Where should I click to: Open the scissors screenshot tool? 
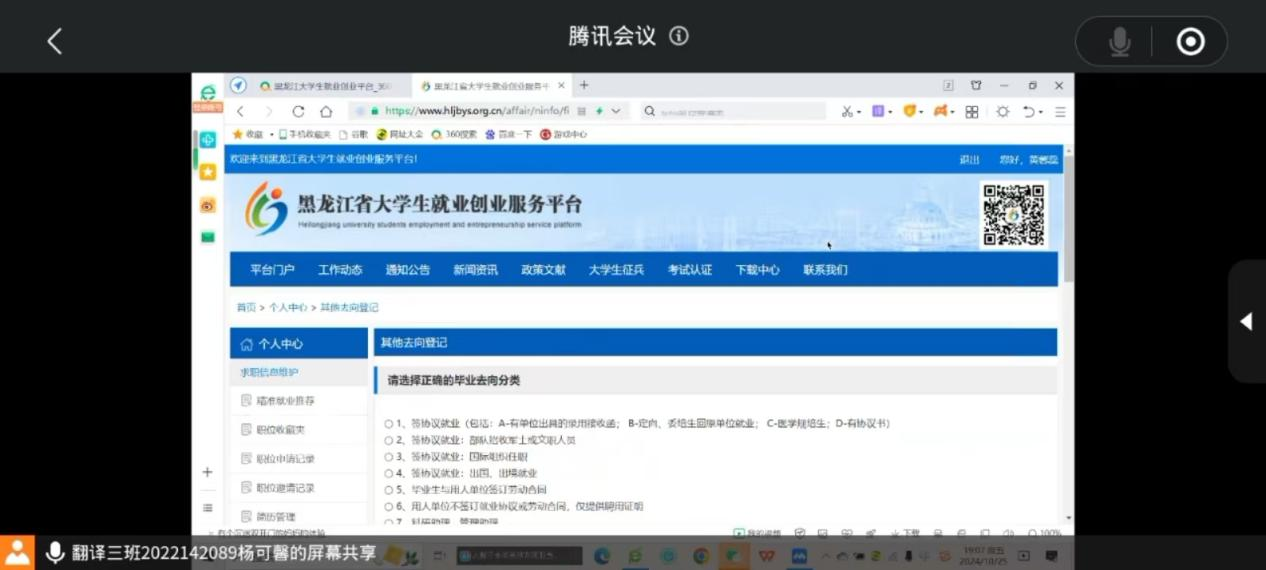coord(847,111)
